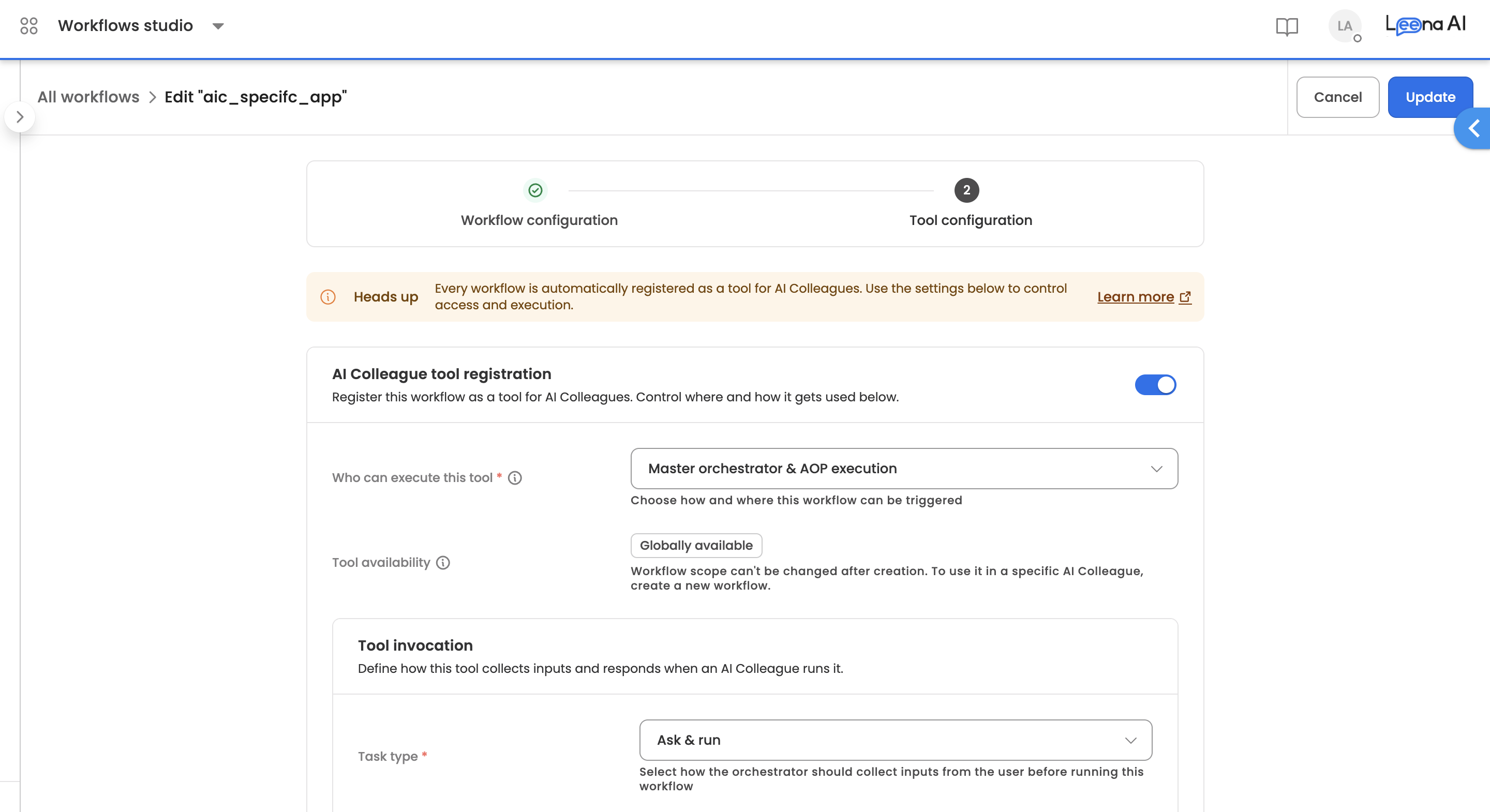The image size is (1490, 812).
Task: Open the blue side panel arrow
Action: pyautogui.click(x=1472, y=128)
